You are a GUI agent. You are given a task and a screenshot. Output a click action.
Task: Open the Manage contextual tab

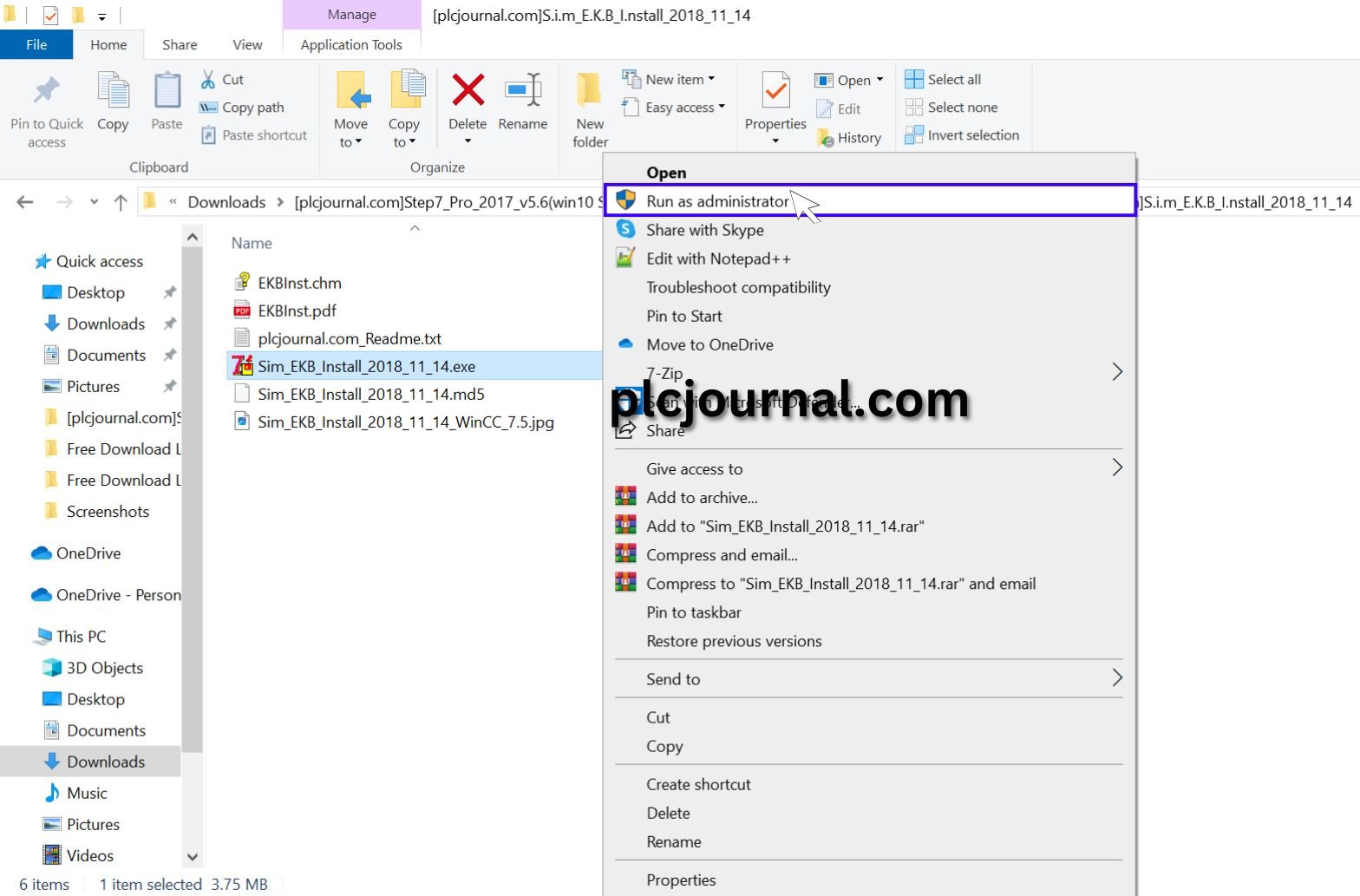(x=351, y=15)
